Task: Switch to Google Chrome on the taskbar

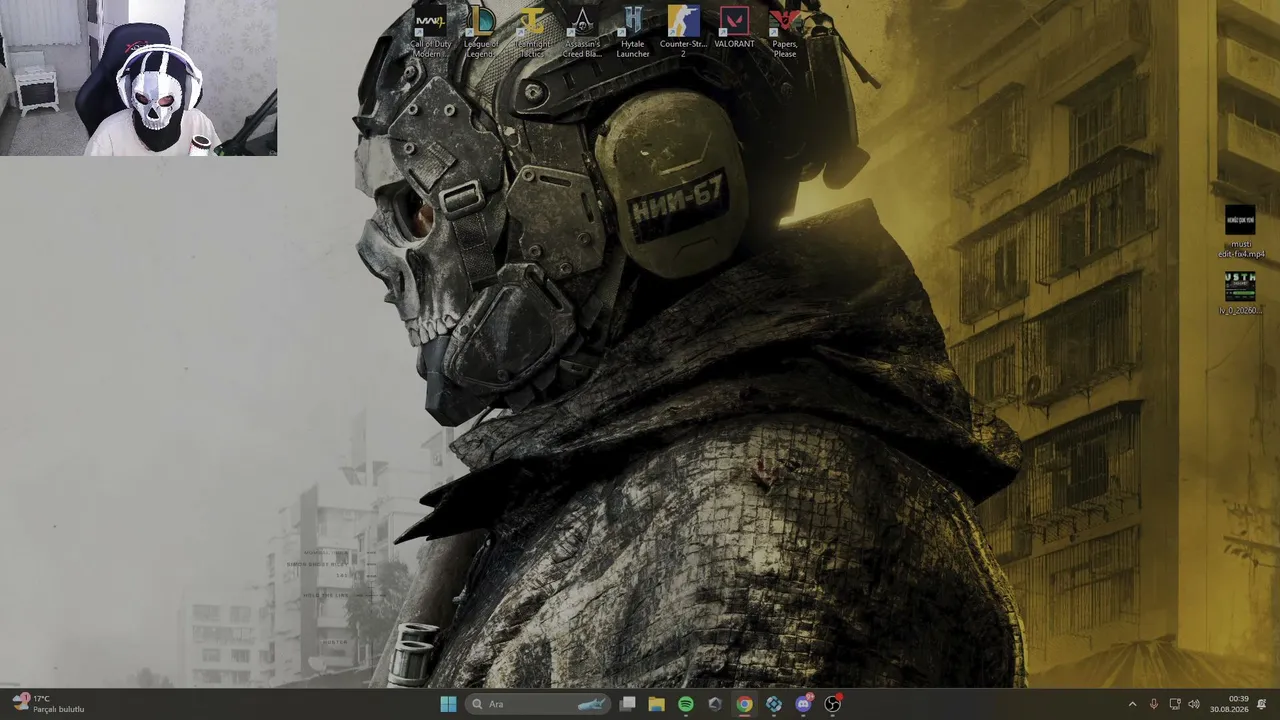Action: click(x=744, y=704)
